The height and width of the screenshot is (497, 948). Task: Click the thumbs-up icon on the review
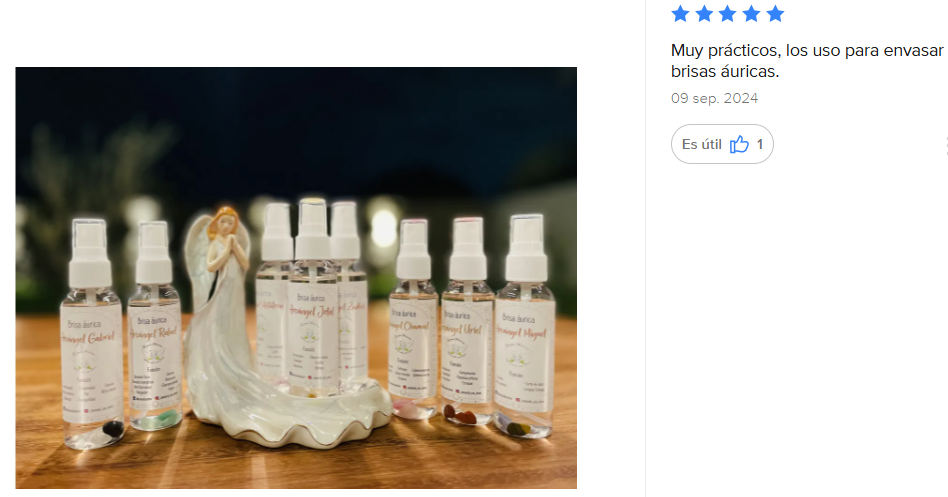tap(739, 144)
